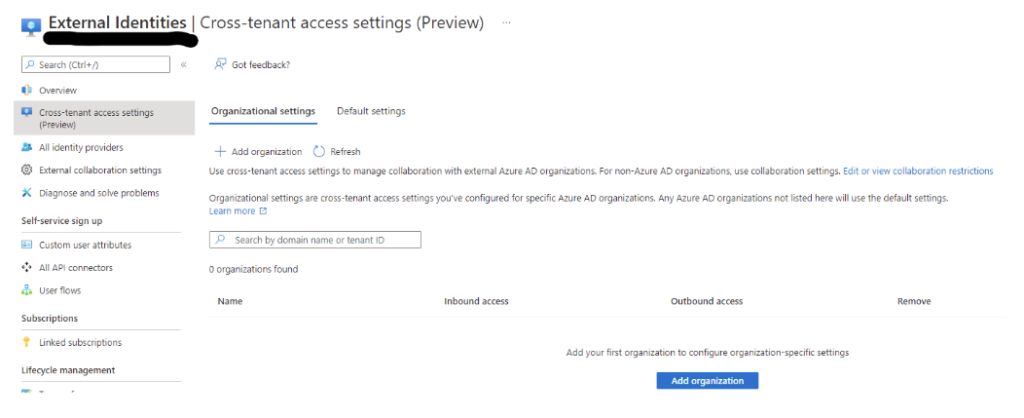Click the Inbound access column header
The width and height of the screenshot is (1024, 418).
click(476, 301)
